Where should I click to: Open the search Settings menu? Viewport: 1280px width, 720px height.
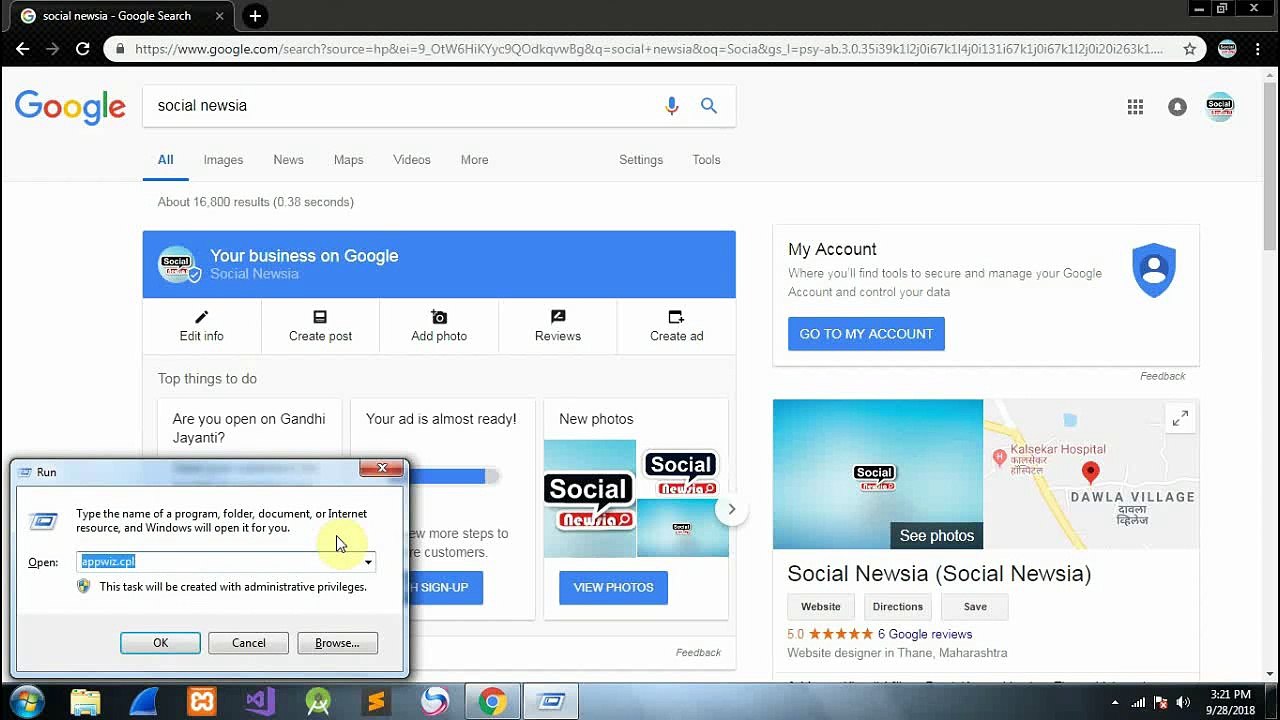click(641, 160)
